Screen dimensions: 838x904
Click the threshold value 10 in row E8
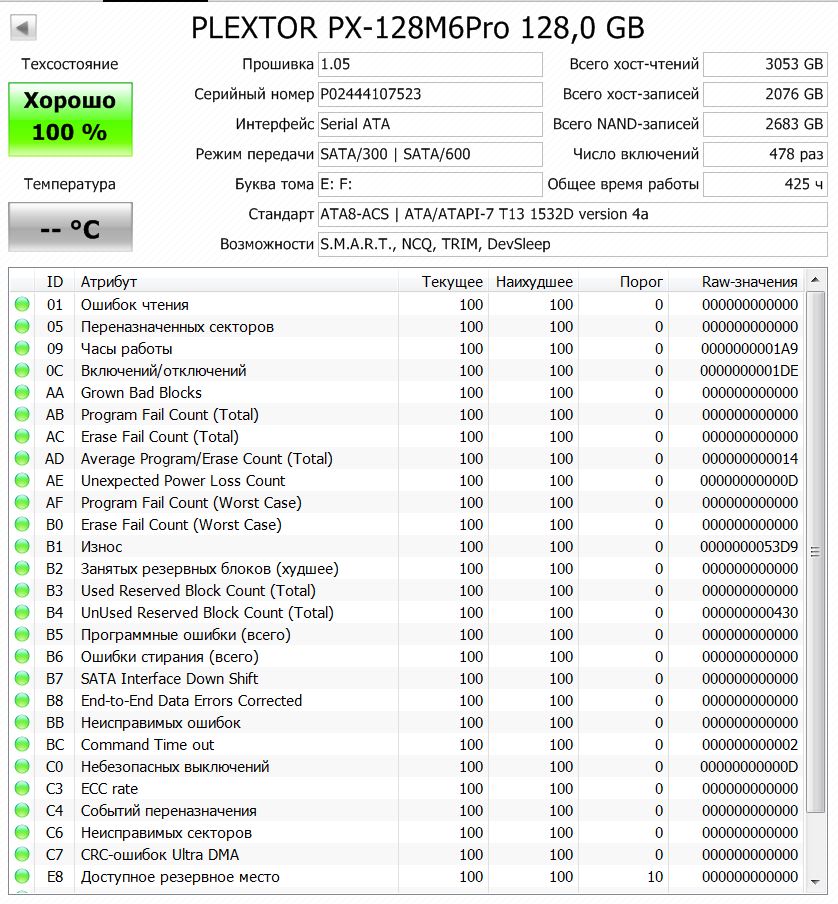pyautogui.click(x=655, y=877)
